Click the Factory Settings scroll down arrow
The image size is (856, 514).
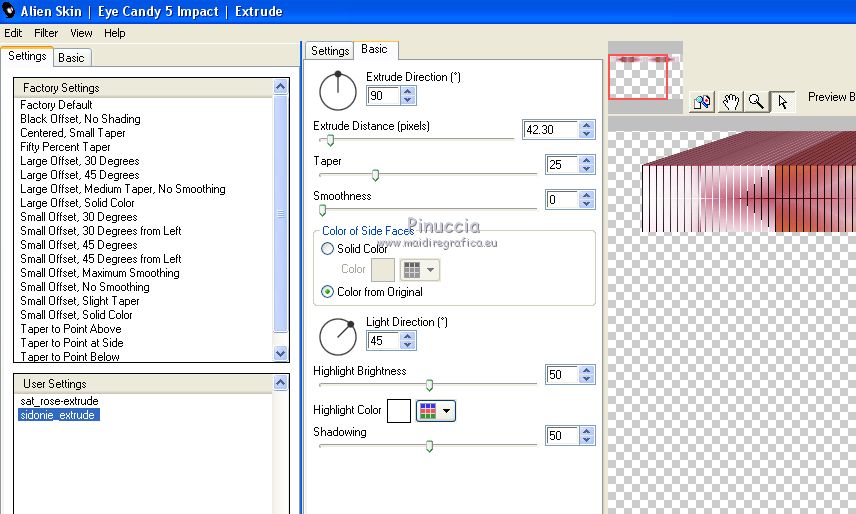pyautogui.click(x=281, y=353)
